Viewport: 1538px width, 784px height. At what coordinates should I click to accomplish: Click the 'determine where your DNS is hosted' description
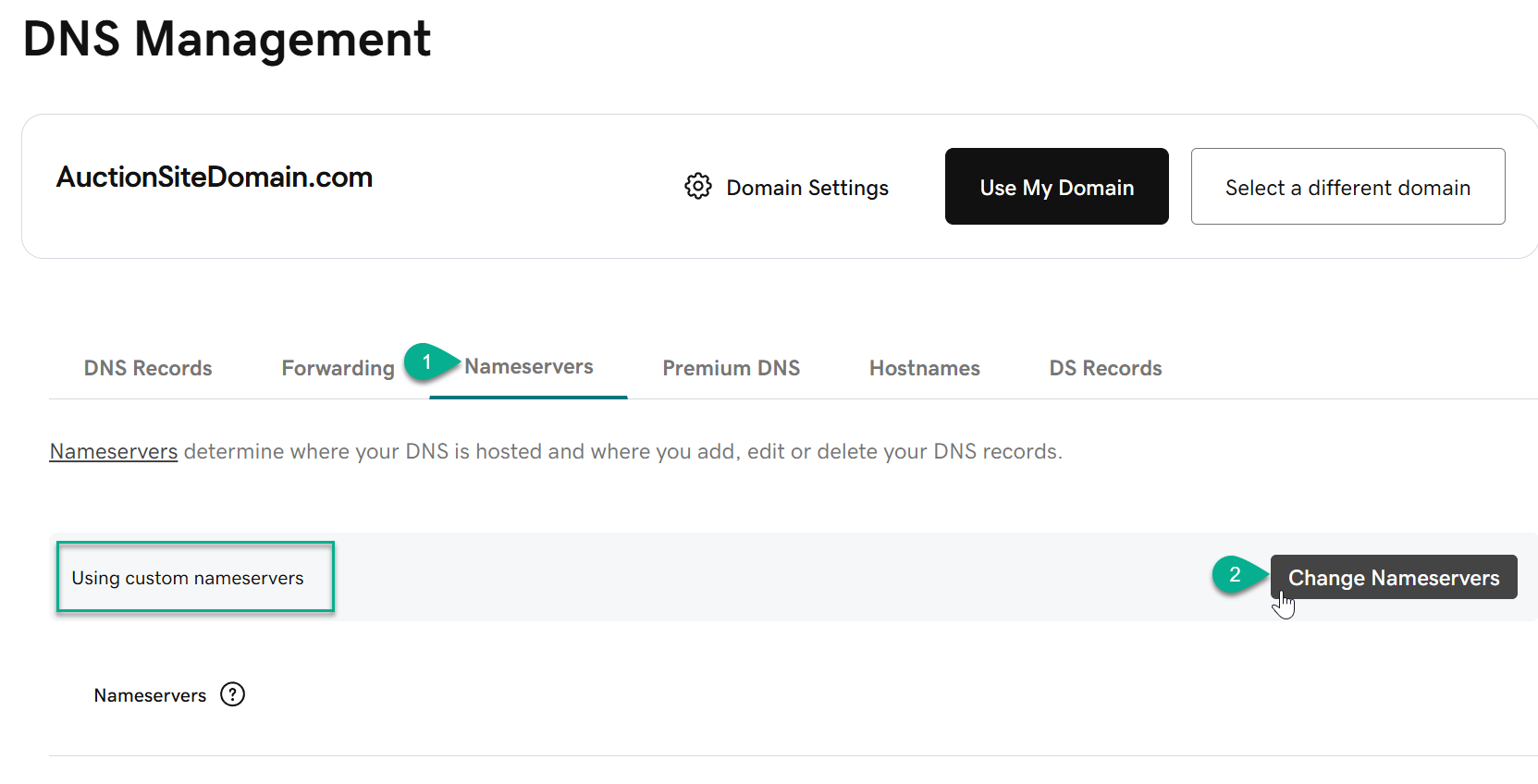(622, 451)
